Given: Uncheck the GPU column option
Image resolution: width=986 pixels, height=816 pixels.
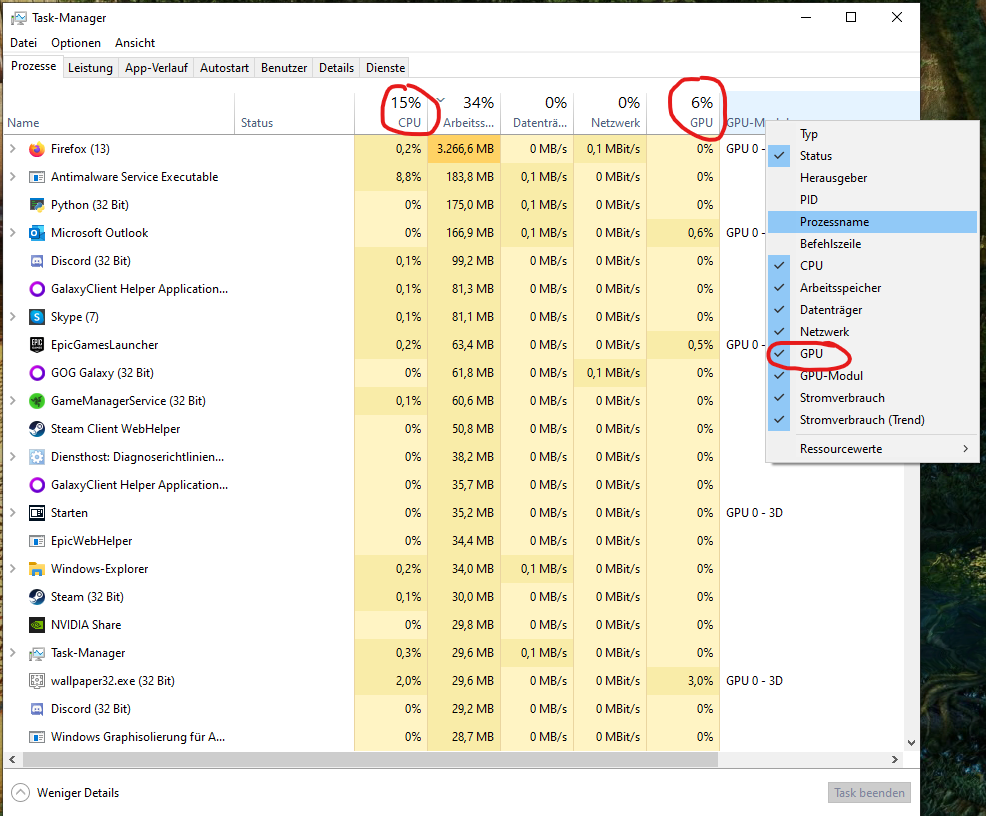Looking at the screenshot, I should (x=810, y=354).
